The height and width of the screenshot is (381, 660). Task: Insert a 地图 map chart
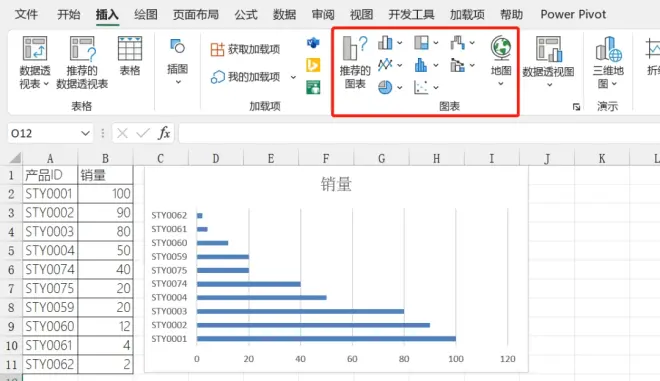[501, 61]
